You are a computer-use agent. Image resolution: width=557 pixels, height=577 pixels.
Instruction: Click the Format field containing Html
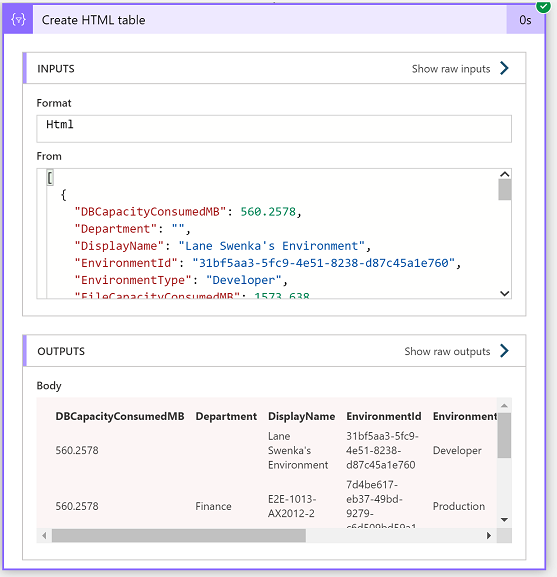(274, 129)
